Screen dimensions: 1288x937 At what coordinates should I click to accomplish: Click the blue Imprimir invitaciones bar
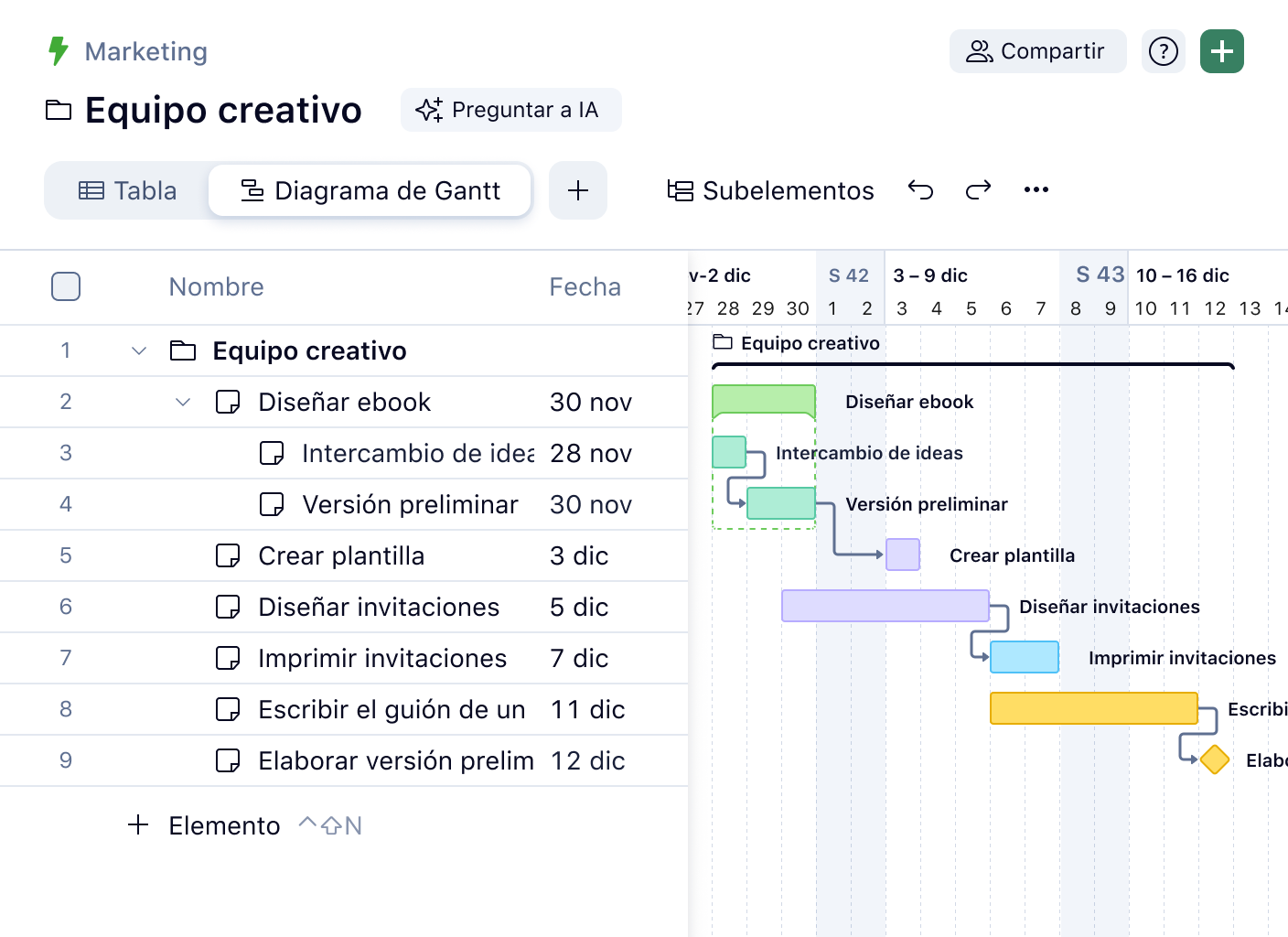[x=1025, y=657]
